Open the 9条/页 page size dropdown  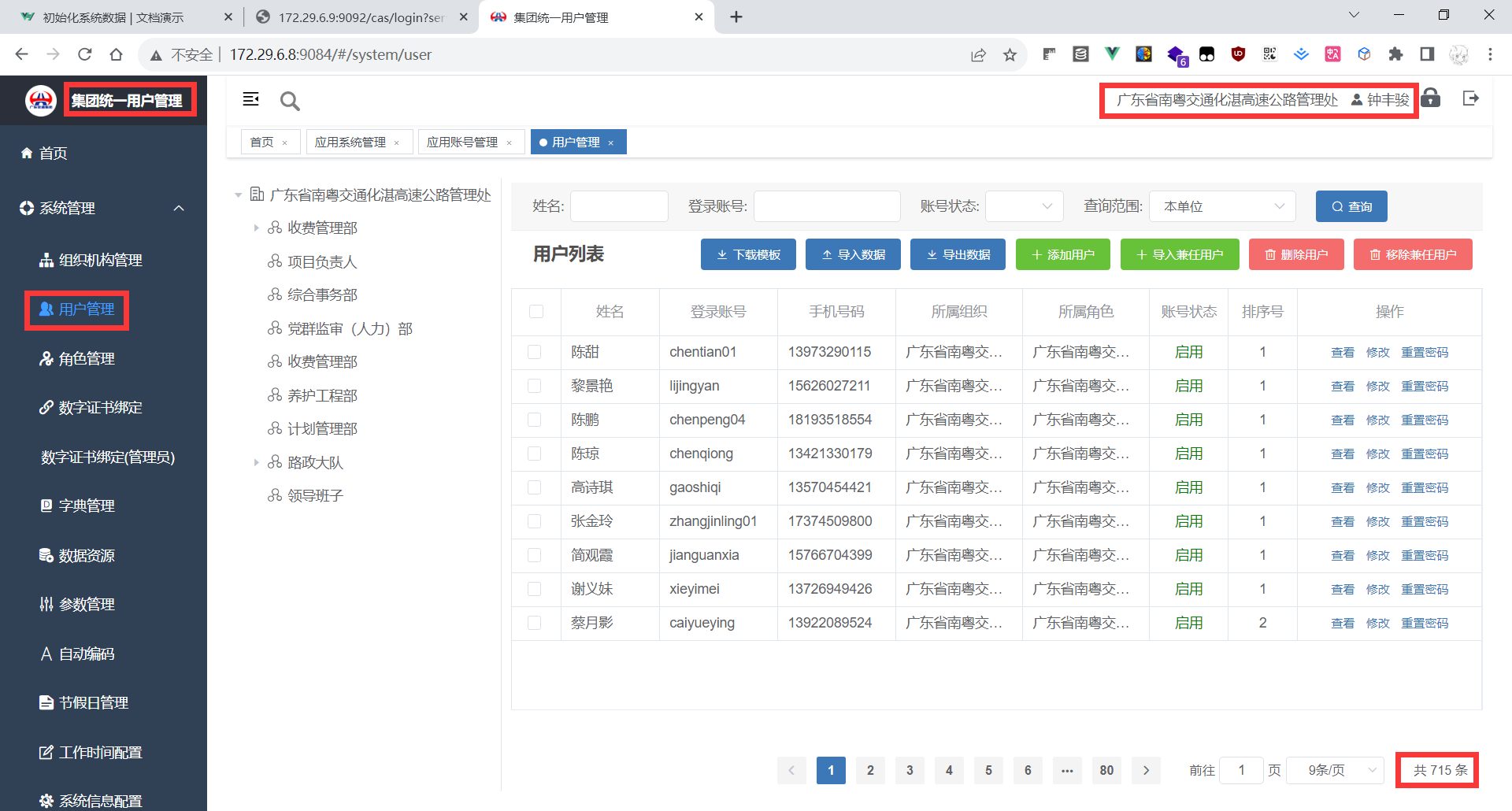point(1335,770)
